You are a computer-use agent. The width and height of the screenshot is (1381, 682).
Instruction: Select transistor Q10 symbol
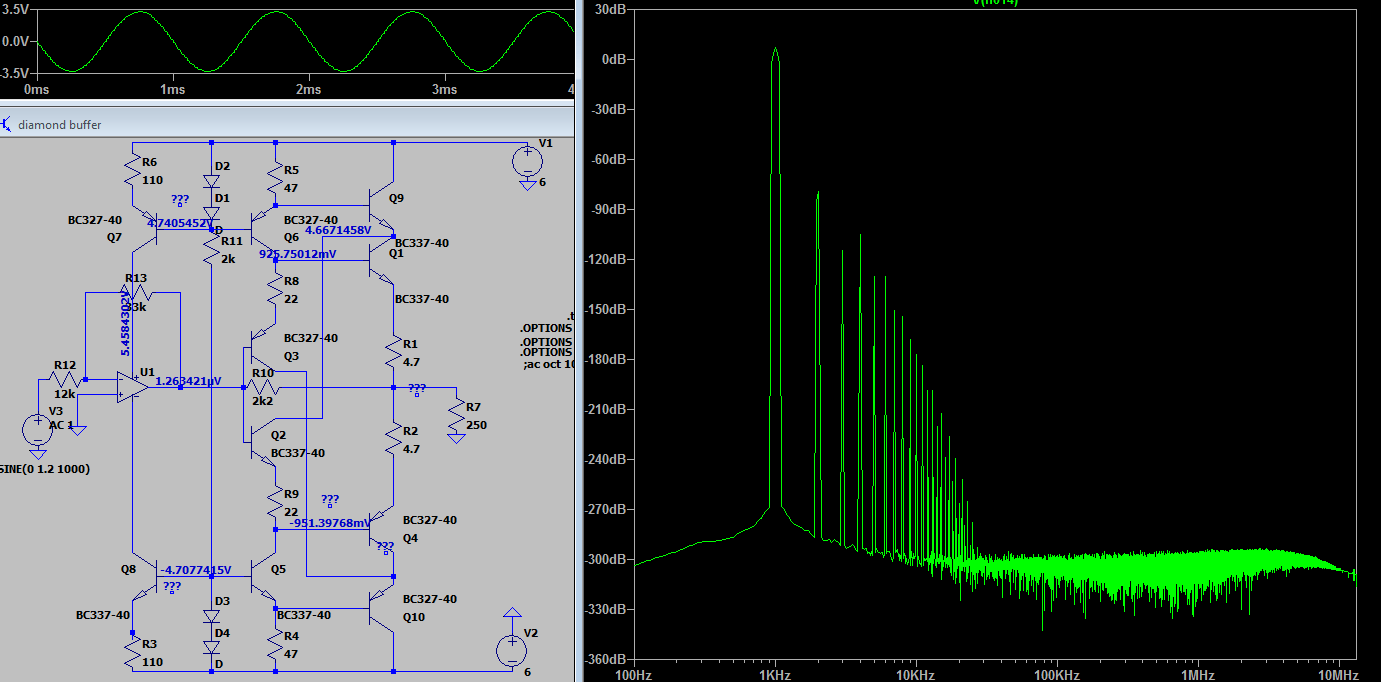coord(382,607)
